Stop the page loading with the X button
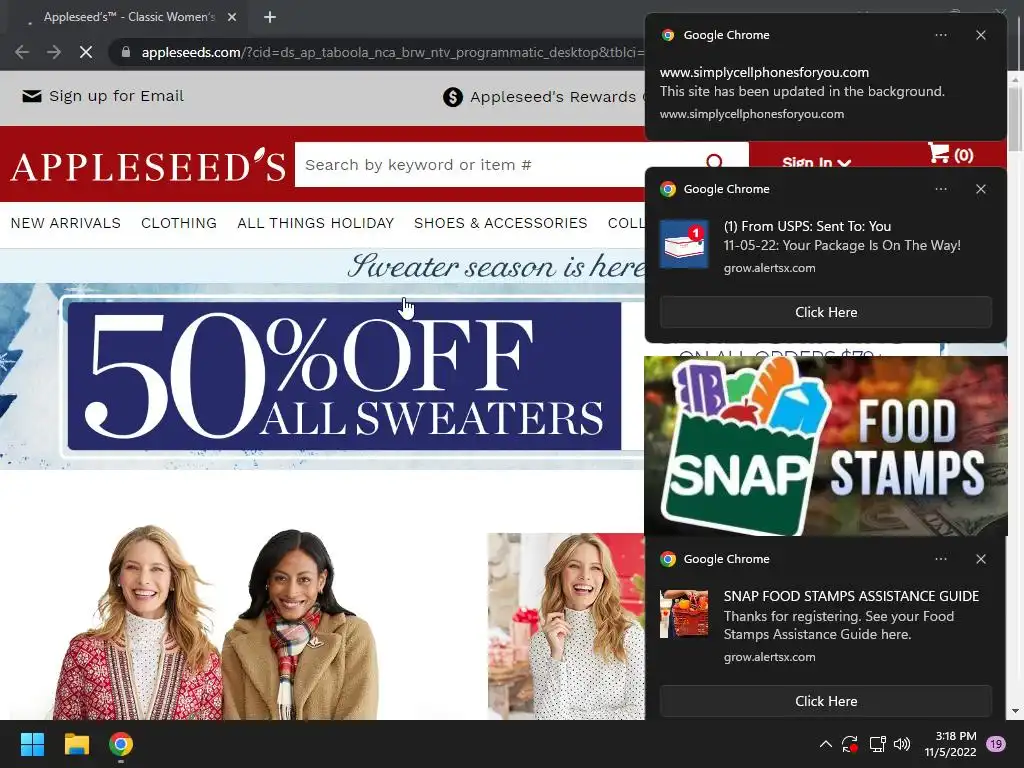Image resolution: width=1024 pixels, height=768 pixels. point(86,52)
